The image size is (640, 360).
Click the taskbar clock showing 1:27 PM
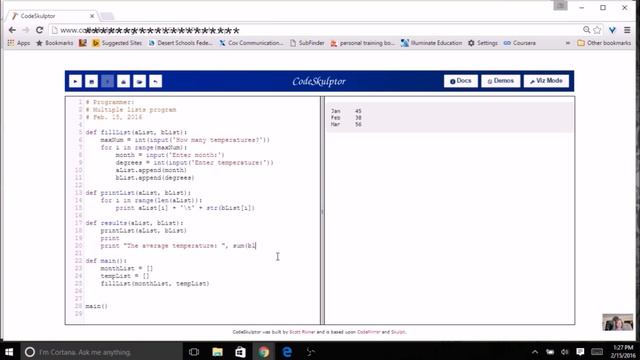click(x=624, y=352)
